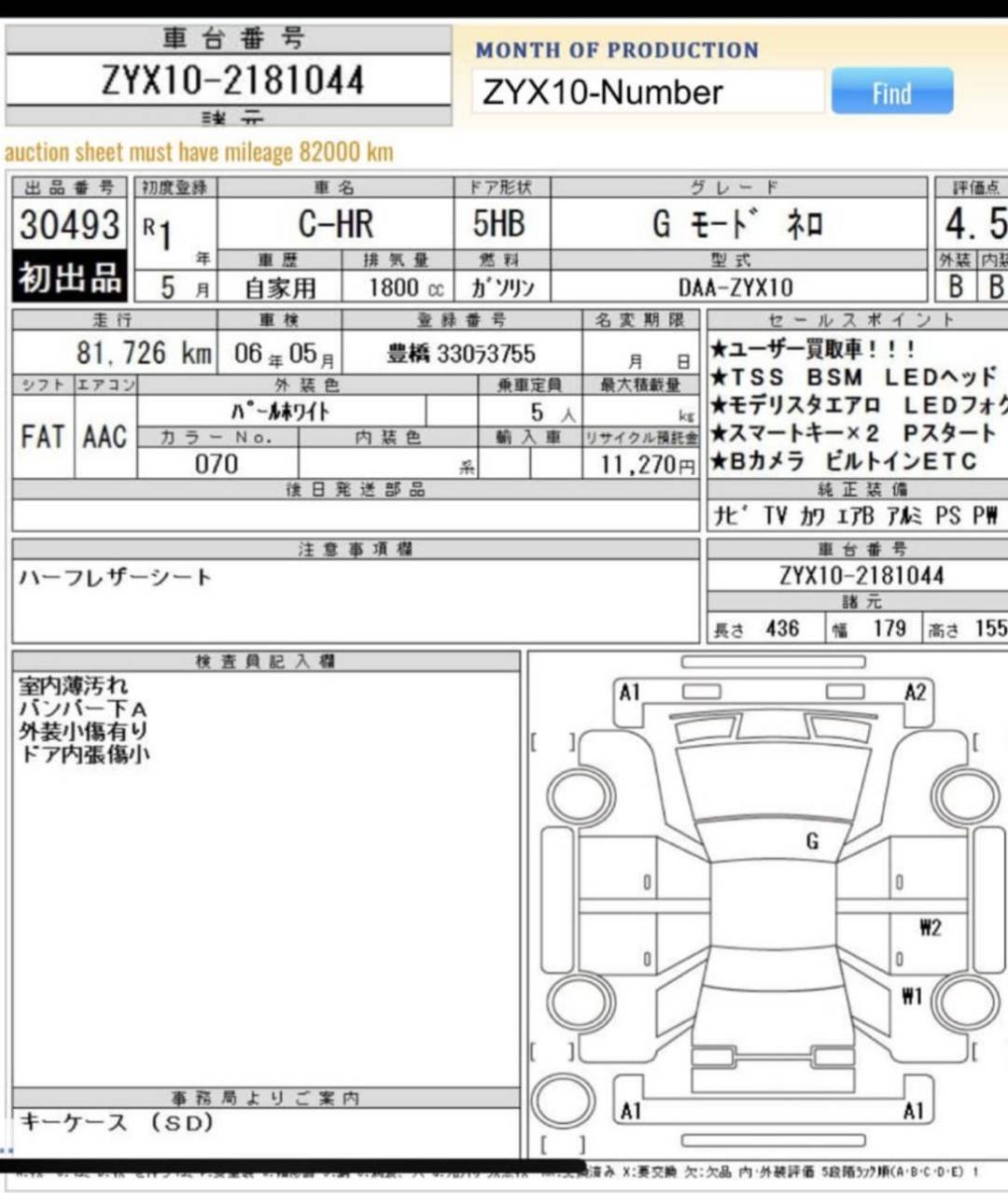Click seating capacity 5 人 value

tap(551, 412)
